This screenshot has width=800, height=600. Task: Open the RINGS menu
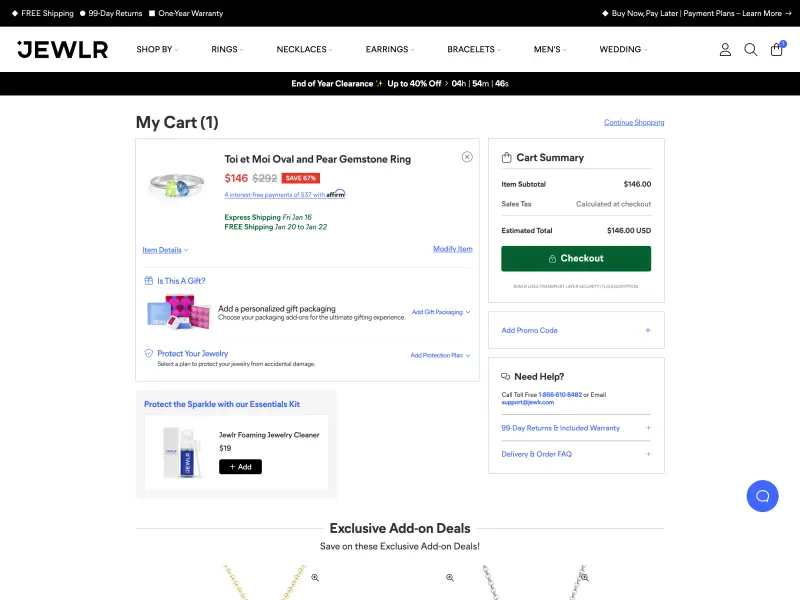pyautogui.click(x=227, y=49)
